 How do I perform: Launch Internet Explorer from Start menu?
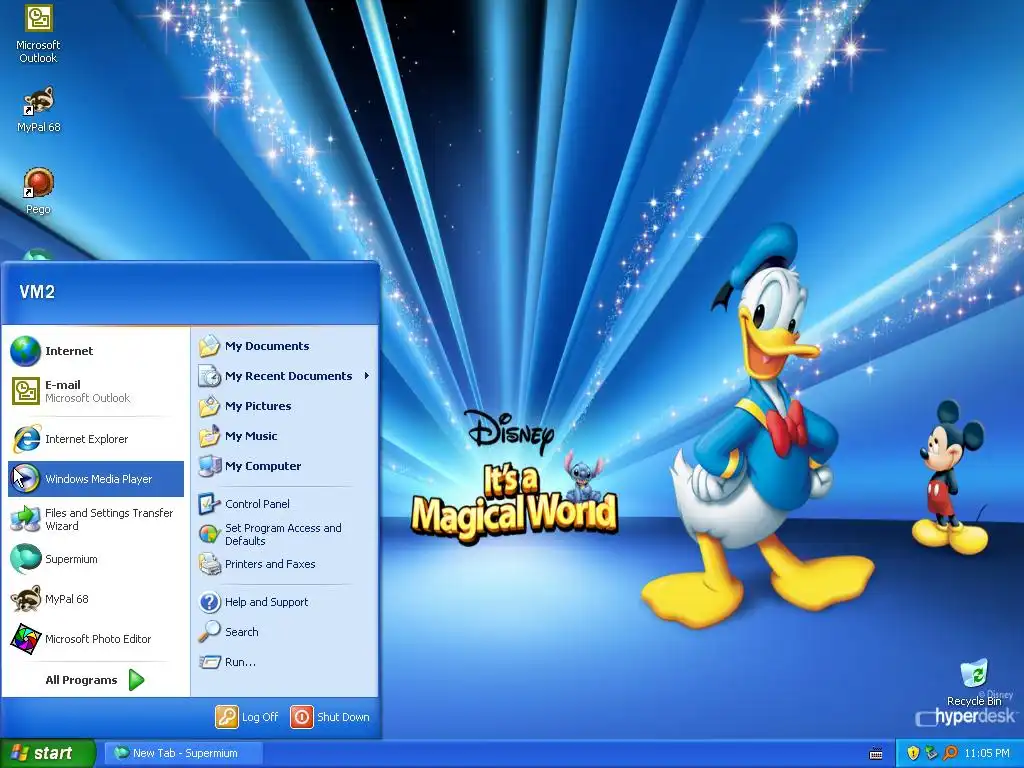click(96, 439)
